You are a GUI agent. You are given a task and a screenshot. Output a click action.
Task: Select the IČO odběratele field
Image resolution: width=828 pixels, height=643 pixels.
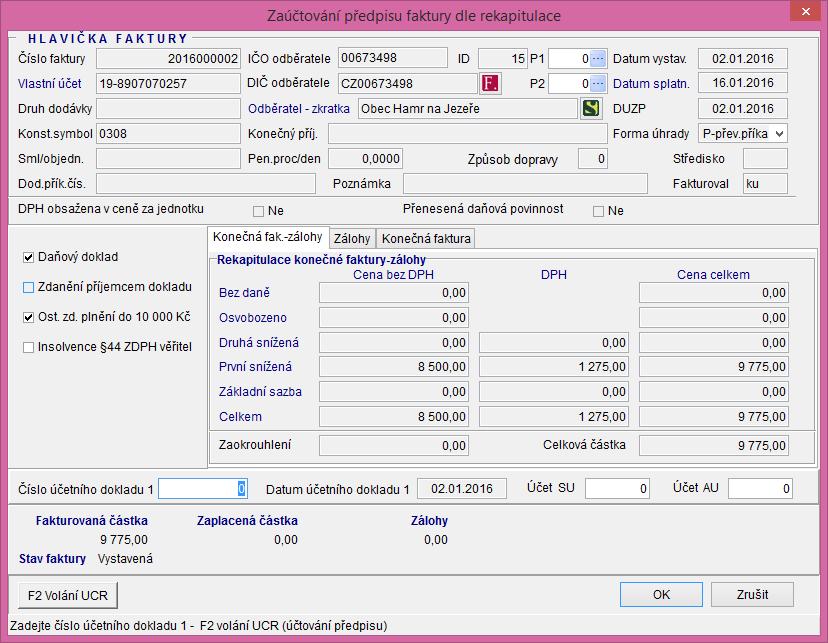pyautogui.click(x=392, y=58)
